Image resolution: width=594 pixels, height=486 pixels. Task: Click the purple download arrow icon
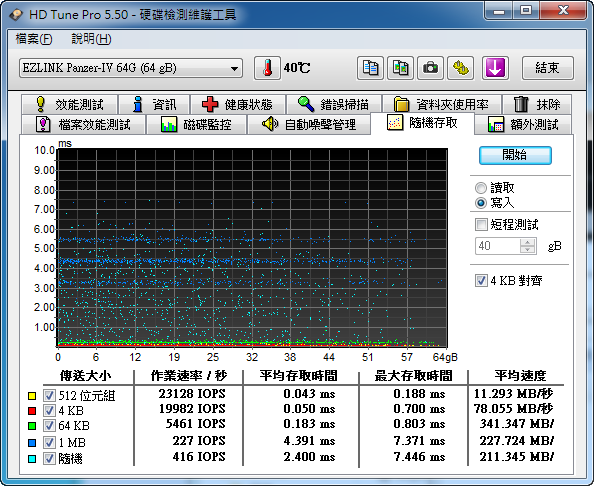(495, 68)
